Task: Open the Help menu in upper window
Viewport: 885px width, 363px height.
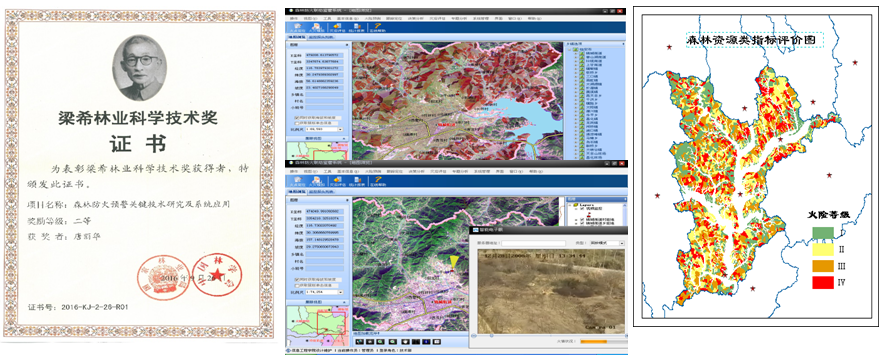Action: point(534,19)
